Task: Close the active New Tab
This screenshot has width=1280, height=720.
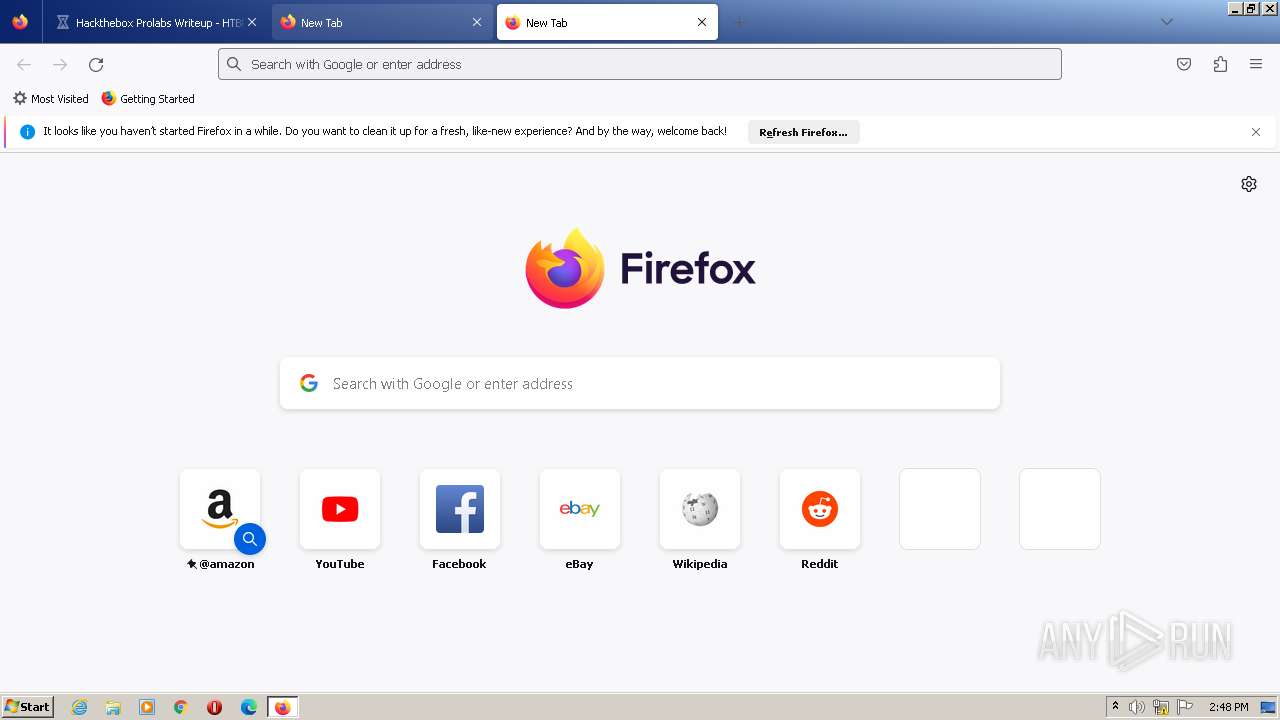Action: [702, 22]
